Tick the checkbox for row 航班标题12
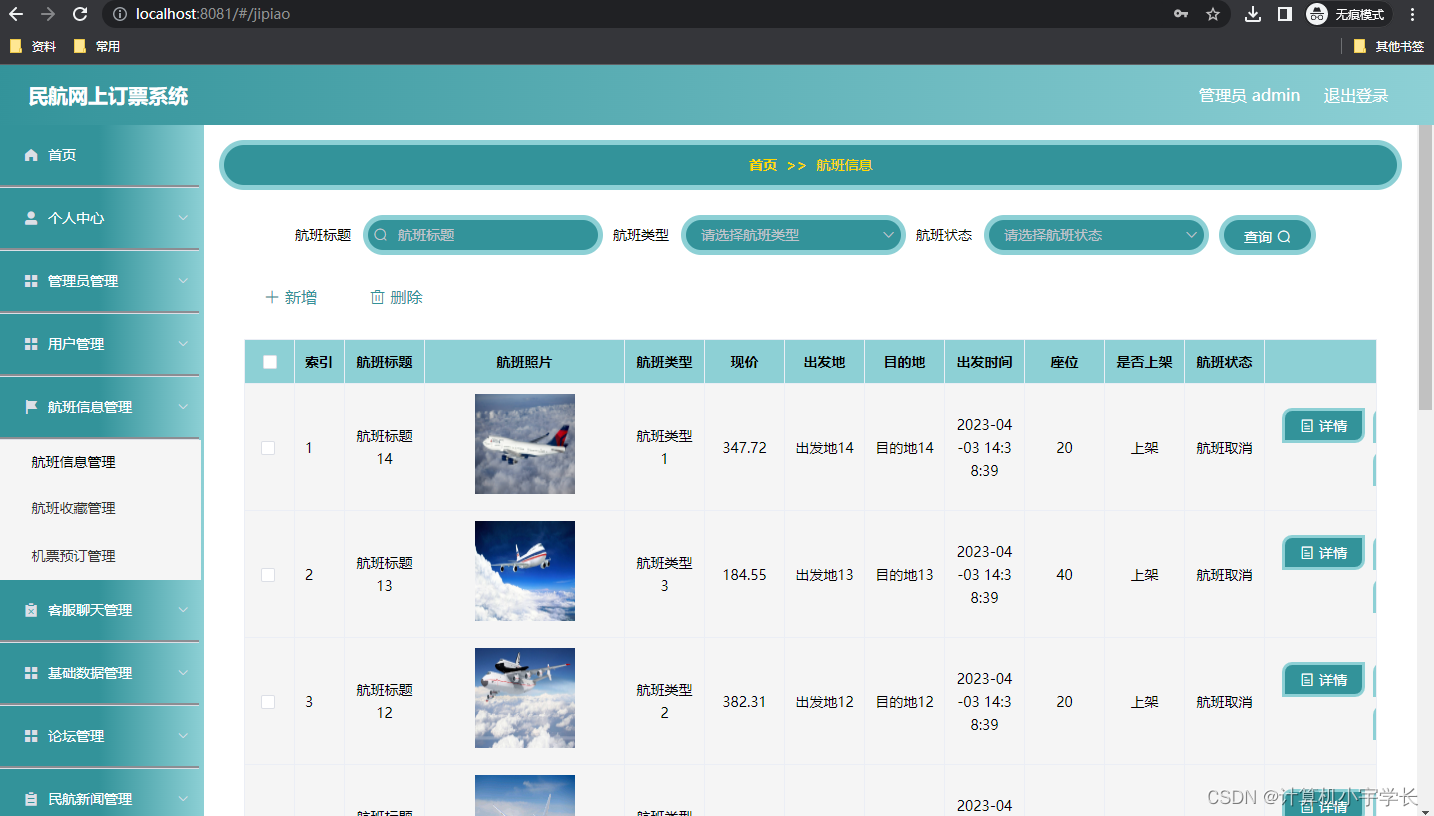 (268, 702)
